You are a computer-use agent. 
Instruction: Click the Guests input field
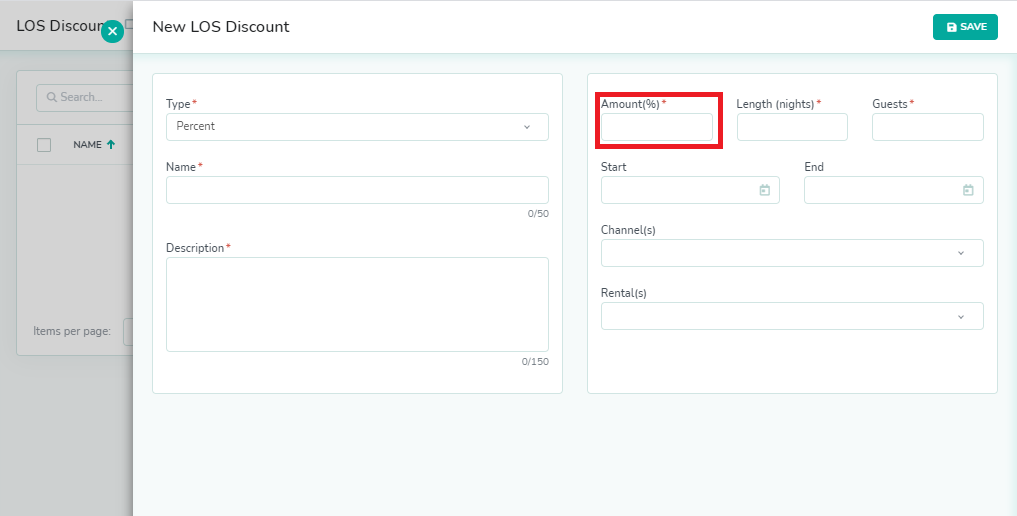[927, 127]
